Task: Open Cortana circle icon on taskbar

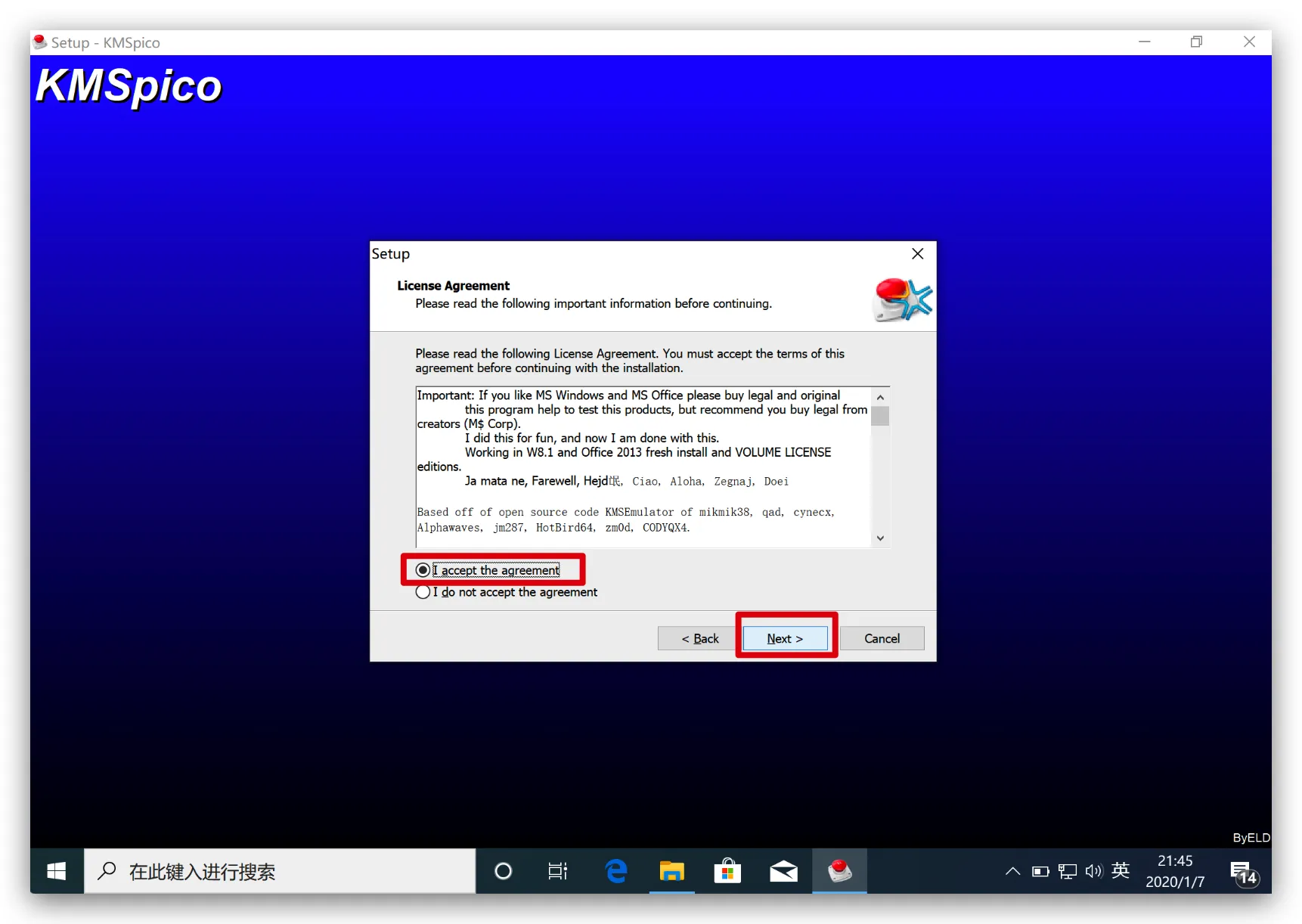Action: click(503, 871)
